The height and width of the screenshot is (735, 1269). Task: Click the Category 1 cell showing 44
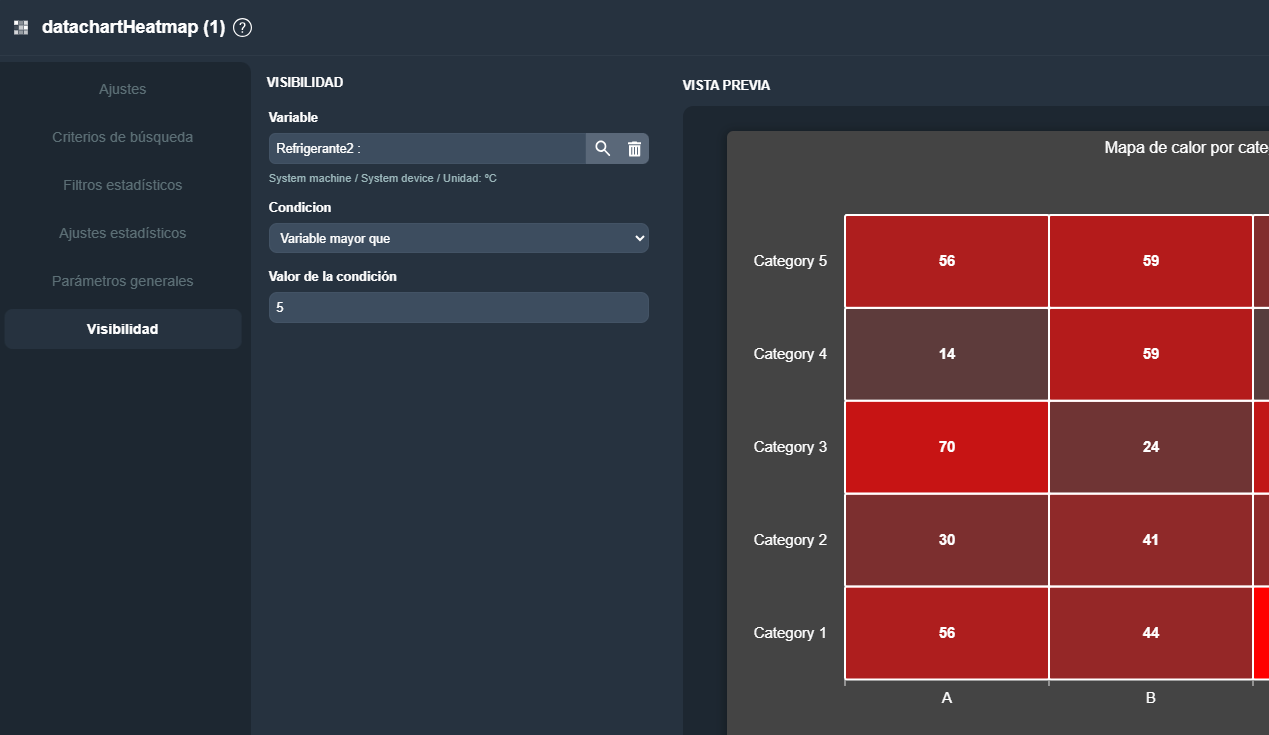(x=1151, y=633)
